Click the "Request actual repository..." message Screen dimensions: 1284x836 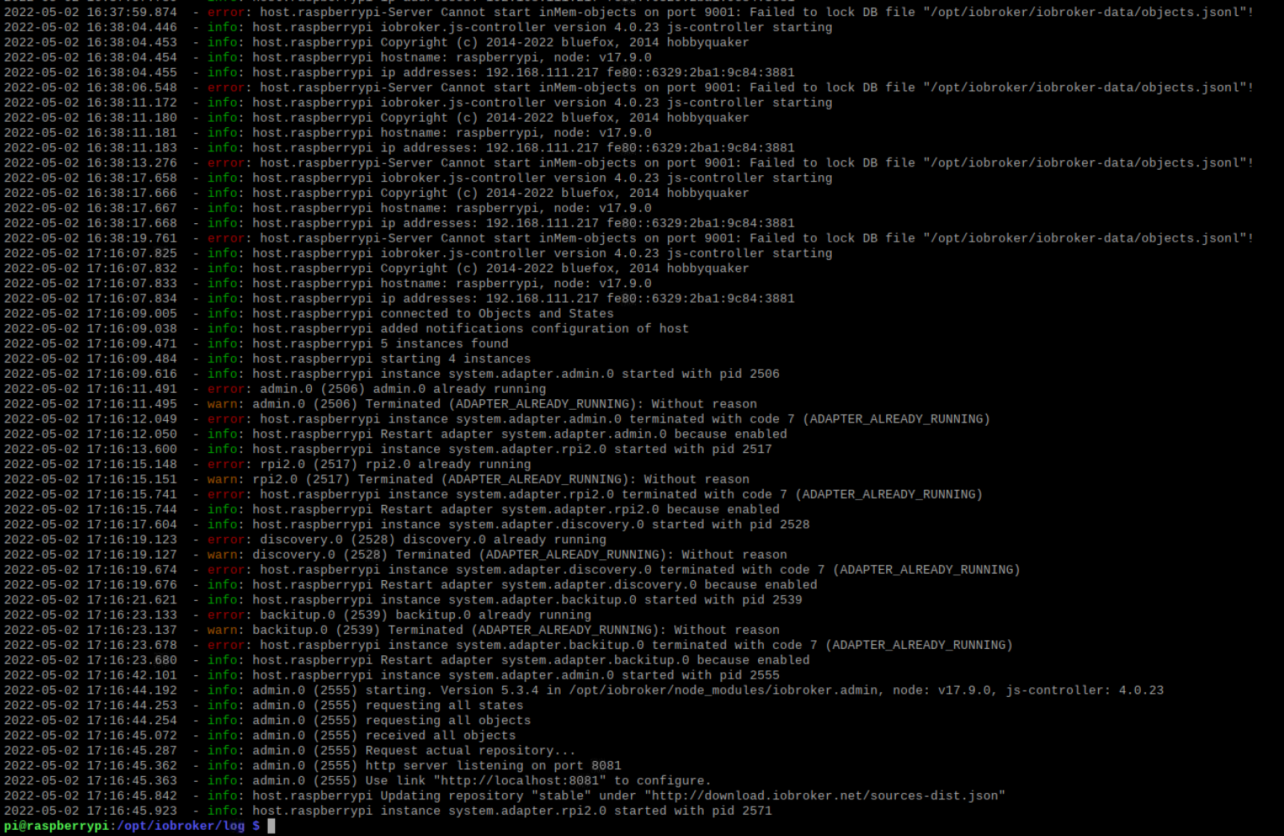point(471,750)
